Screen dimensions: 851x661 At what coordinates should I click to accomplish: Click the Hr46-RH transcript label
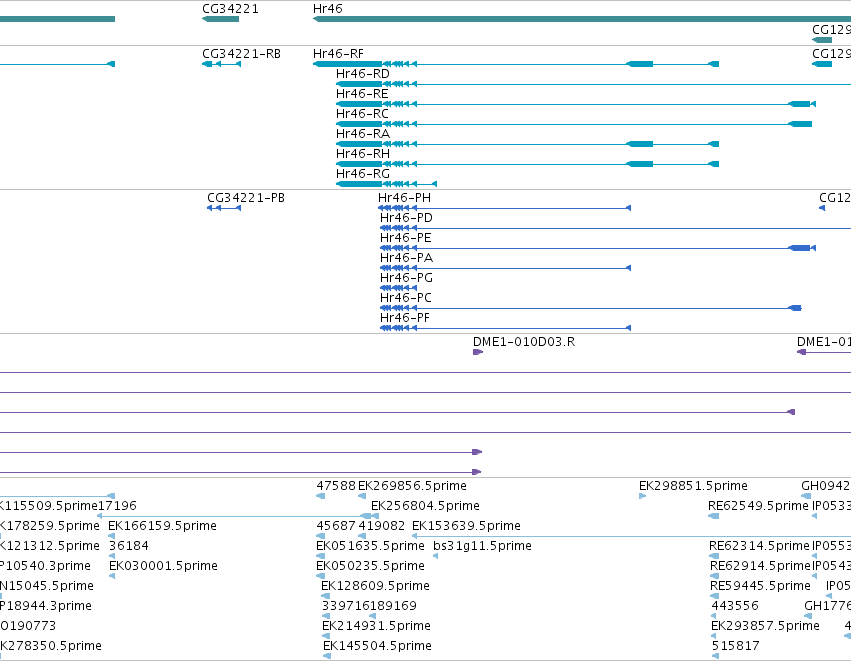point(363,154)
